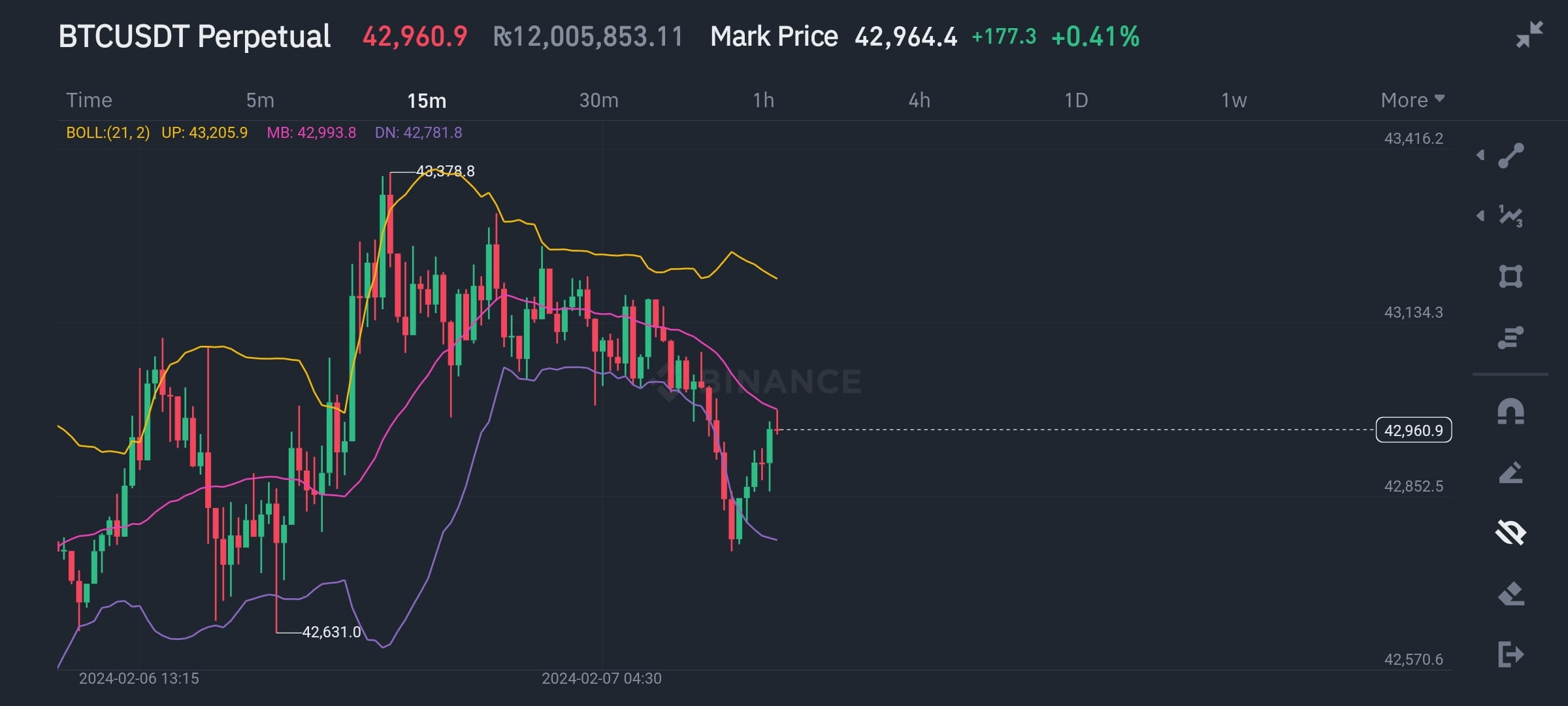Open the Time interval options
The height and width of the screenshot is (706, 1568).
coord(89,100)
